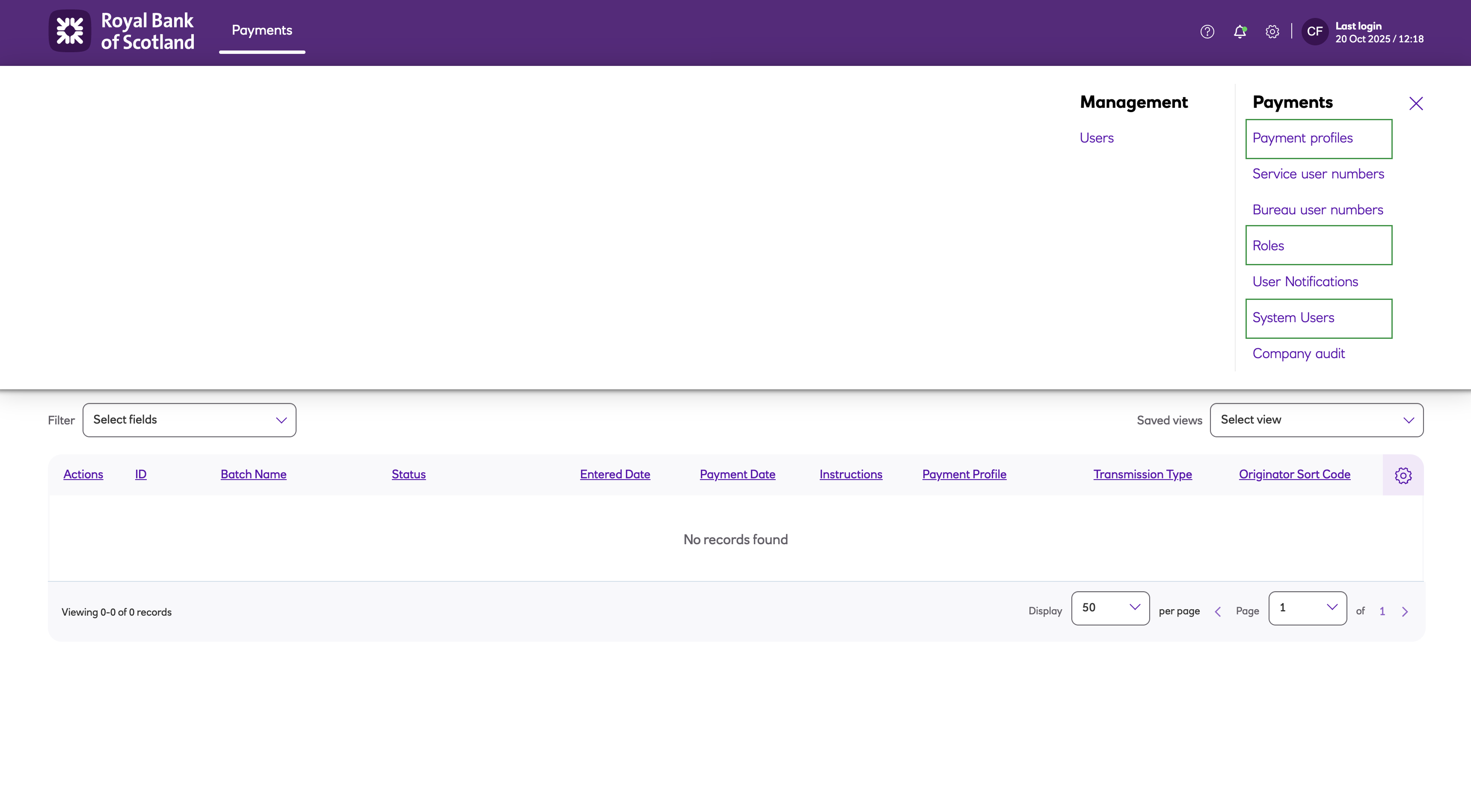The width and height of the screenshot is (1471, 812).
Task: Open Payment profiles menu item
Action: [x=1302, y=138]
